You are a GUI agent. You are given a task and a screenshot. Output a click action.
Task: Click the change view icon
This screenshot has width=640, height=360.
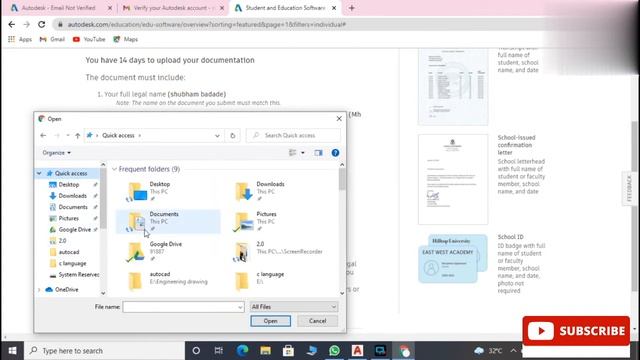(x=293, y=153)
